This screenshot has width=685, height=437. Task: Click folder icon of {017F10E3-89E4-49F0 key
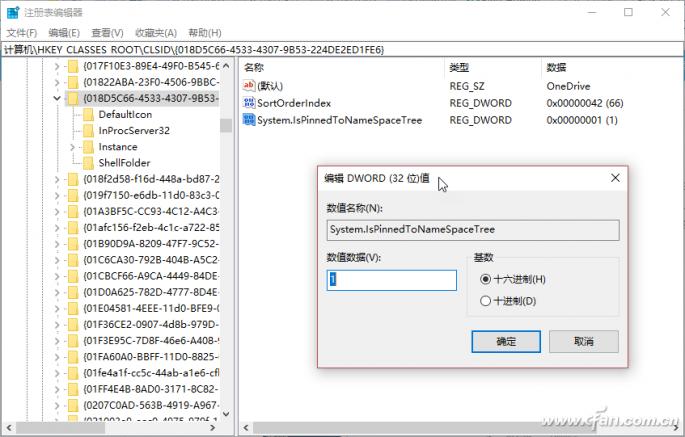click(73, 66)
